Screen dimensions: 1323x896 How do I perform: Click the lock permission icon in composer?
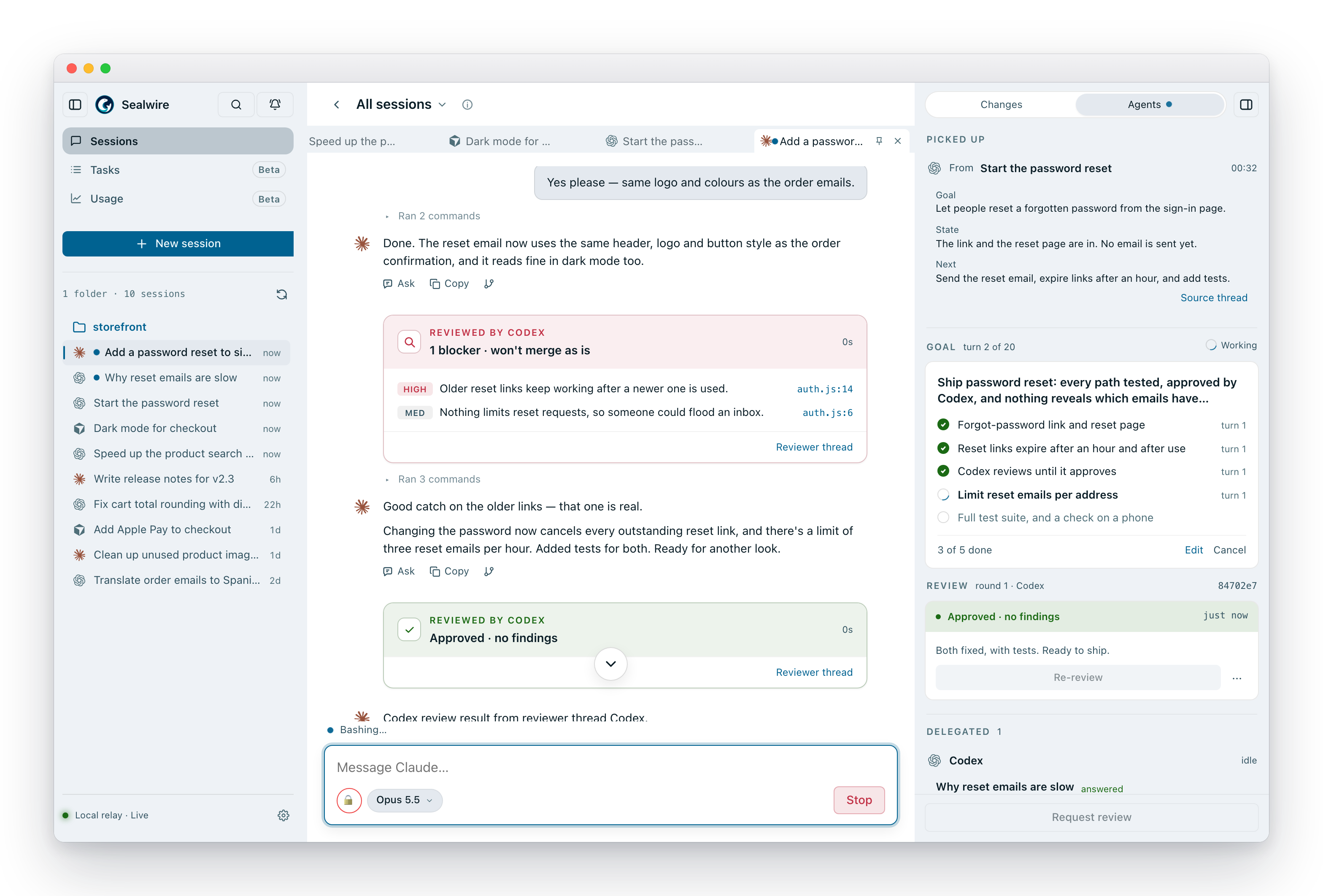tap(349, 800)
